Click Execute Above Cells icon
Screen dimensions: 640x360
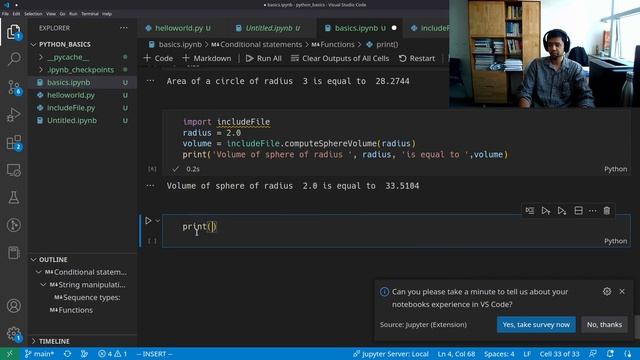pyautogui.click(x=546, y=211)
